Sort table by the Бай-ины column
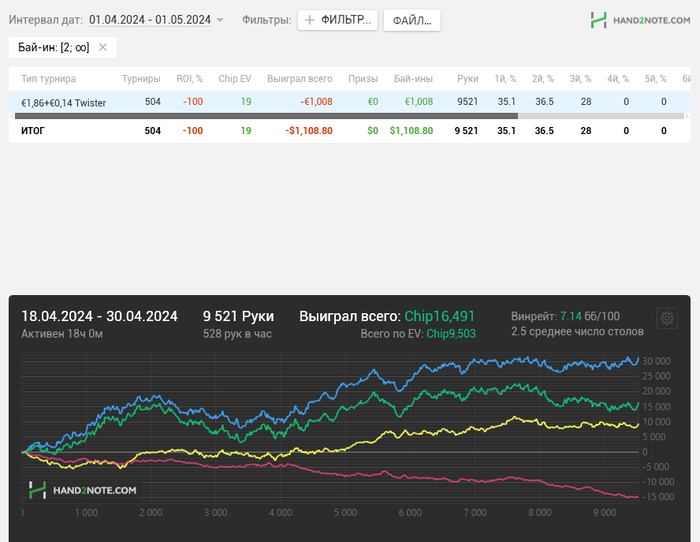Image resolution: width=700 pixels, height=542 pixels. [x=413, y=78]
